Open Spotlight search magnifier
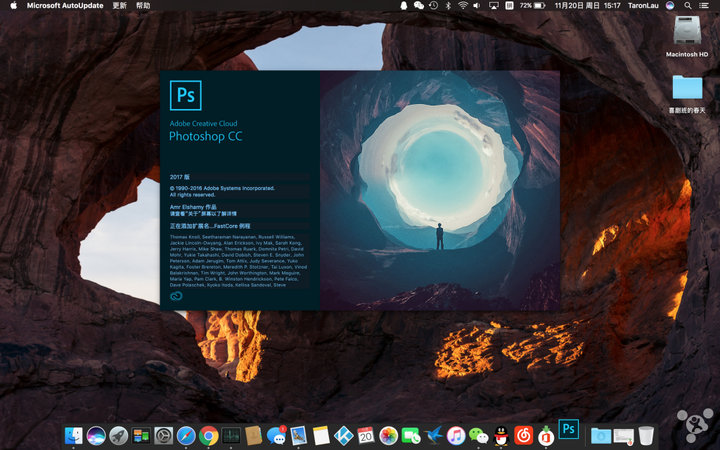Image resolution: width=720 pixels, height=450 pixels. click(x=688, y=6)
